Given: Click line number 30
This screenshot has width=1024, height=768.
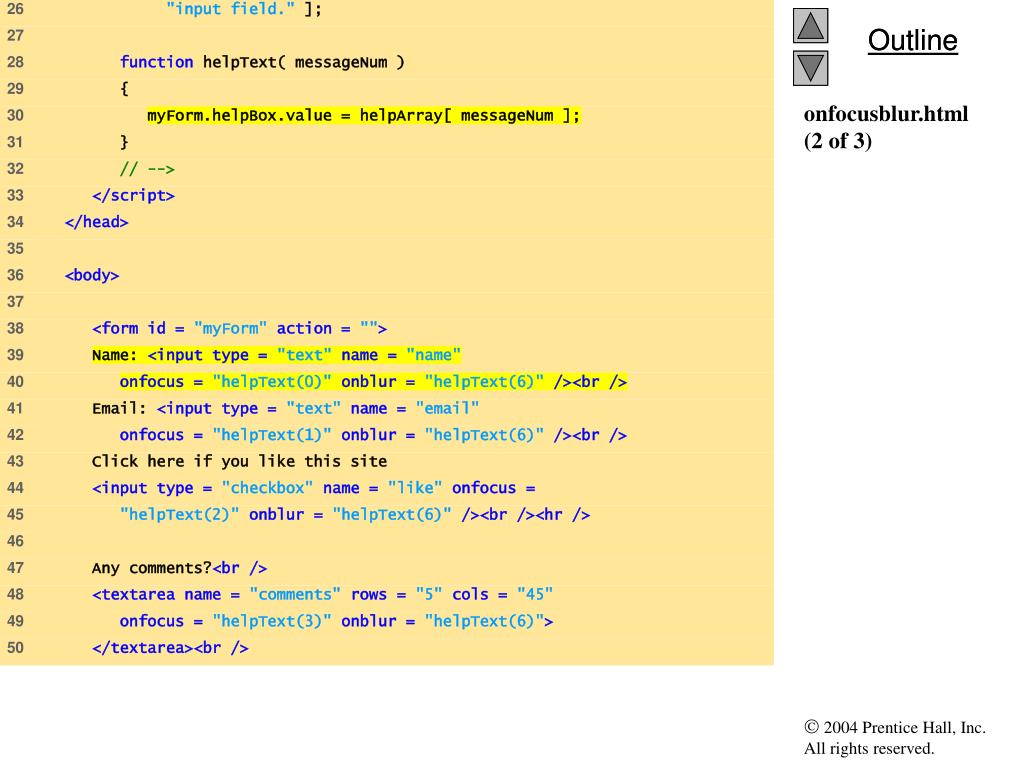Looking at the screenshot, I should [15, 116].
